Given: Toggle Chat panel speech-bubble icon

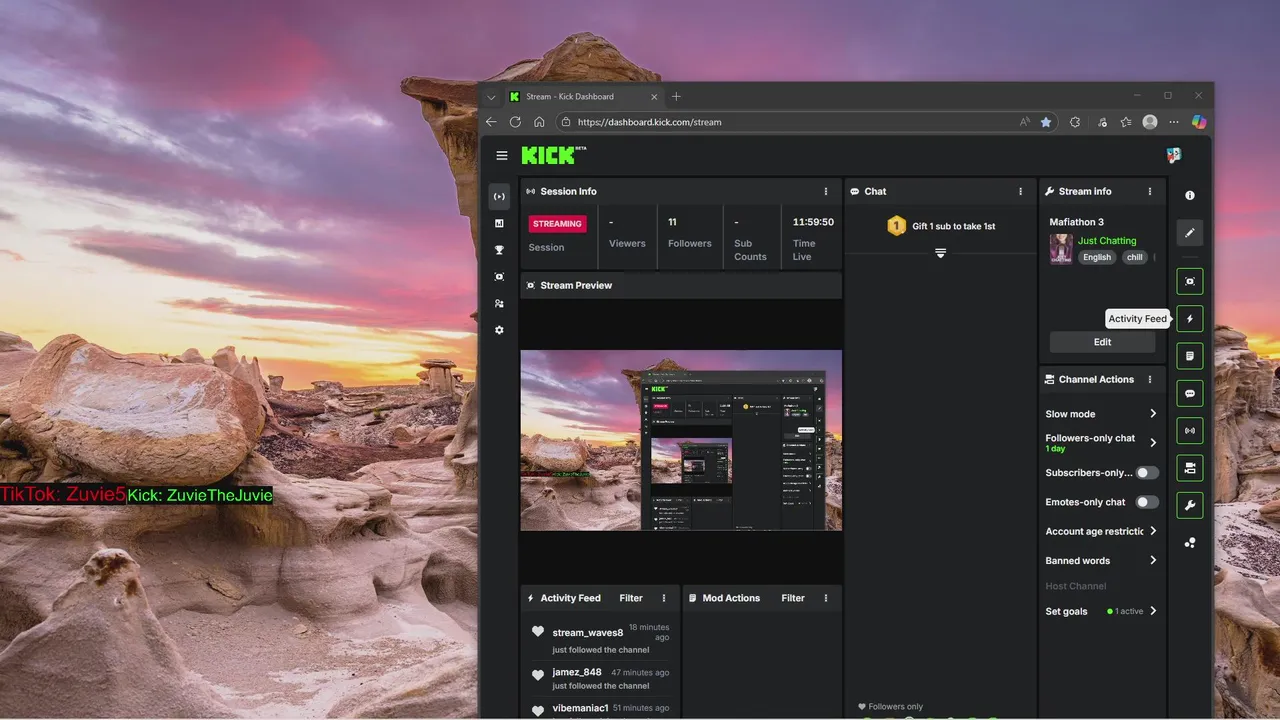Looking at the screenshot, I should (1190, 394).
